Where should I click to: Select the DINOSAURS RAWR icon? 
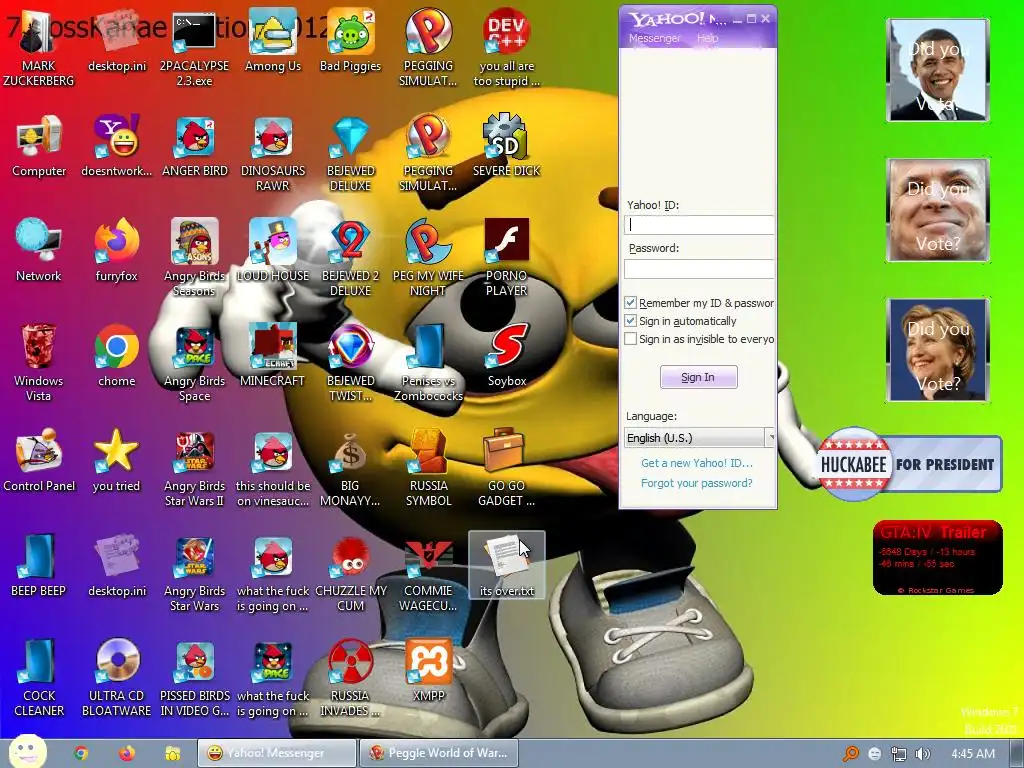click(272, 153)
